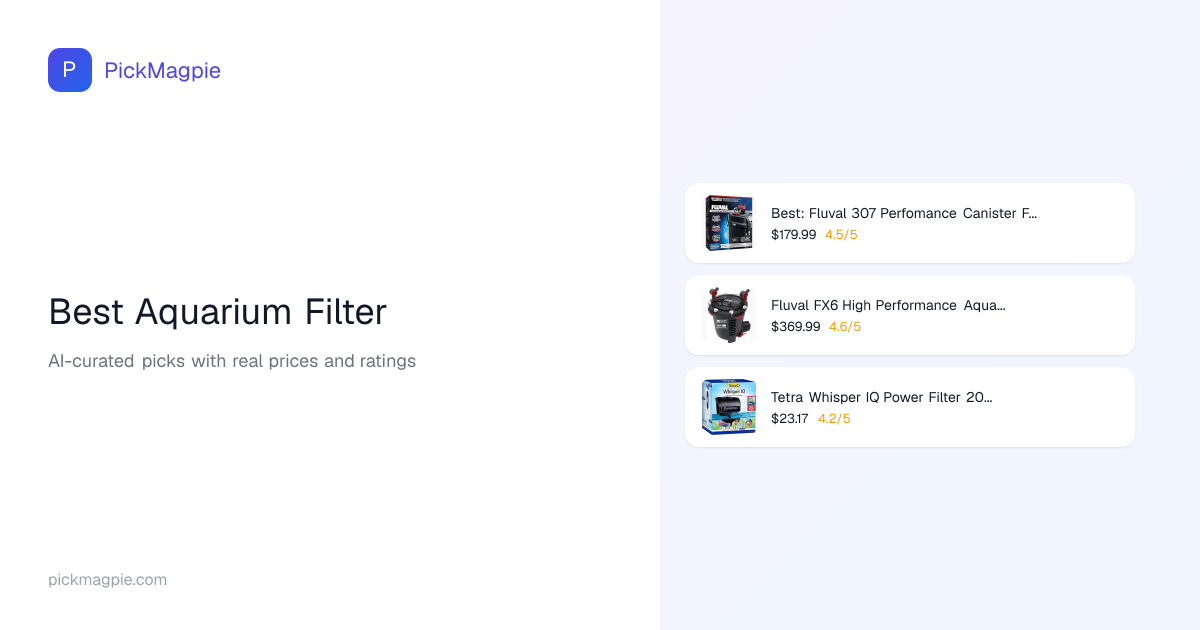Select the Tetra Whisper IQ Power Filter title
This screenshot has height=630, width=1200.
(881, 397)
